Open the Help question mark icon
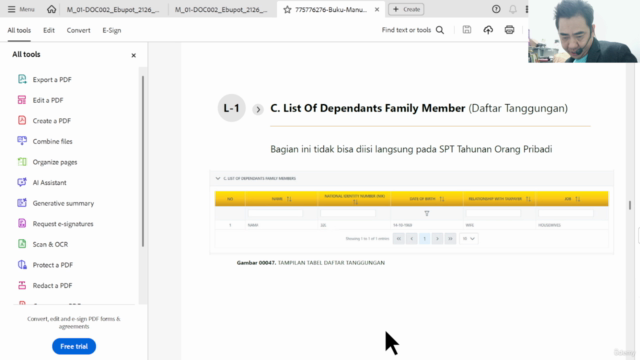This screenshot has height=360, width=640. point(496,9)
